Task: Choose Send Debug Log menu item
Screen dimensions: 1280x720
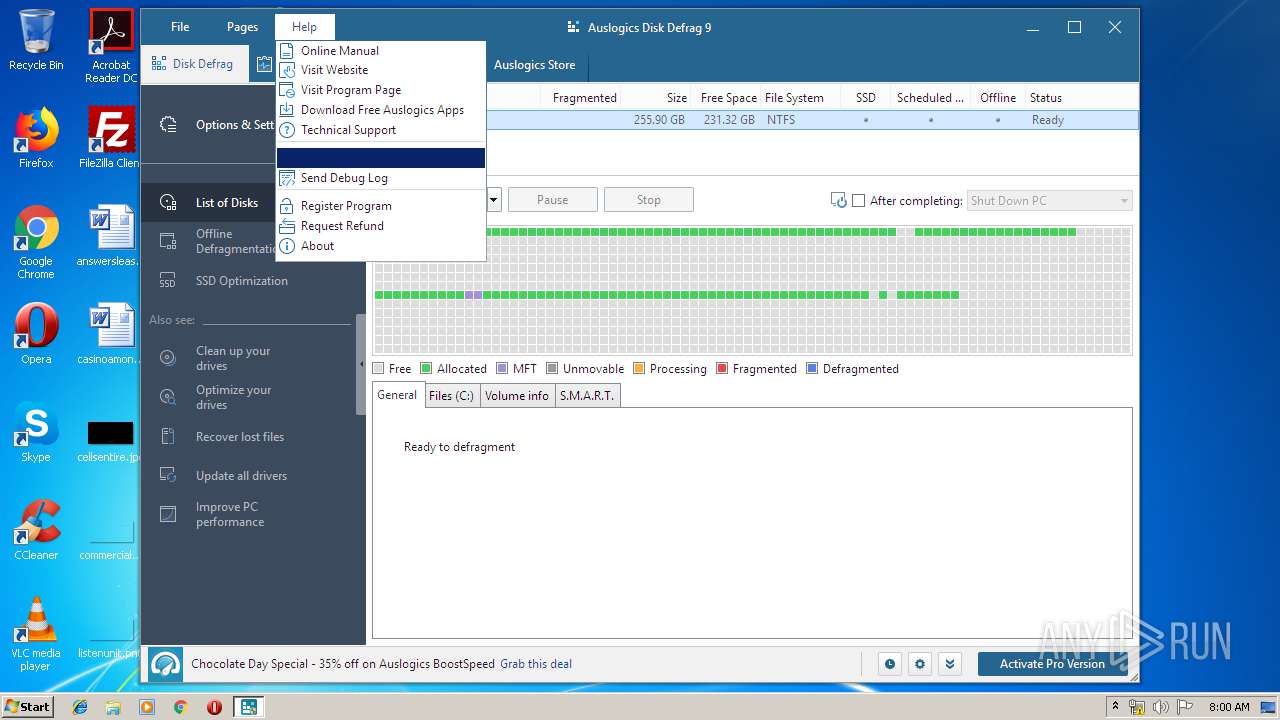Action: click(x=381, y=178)
